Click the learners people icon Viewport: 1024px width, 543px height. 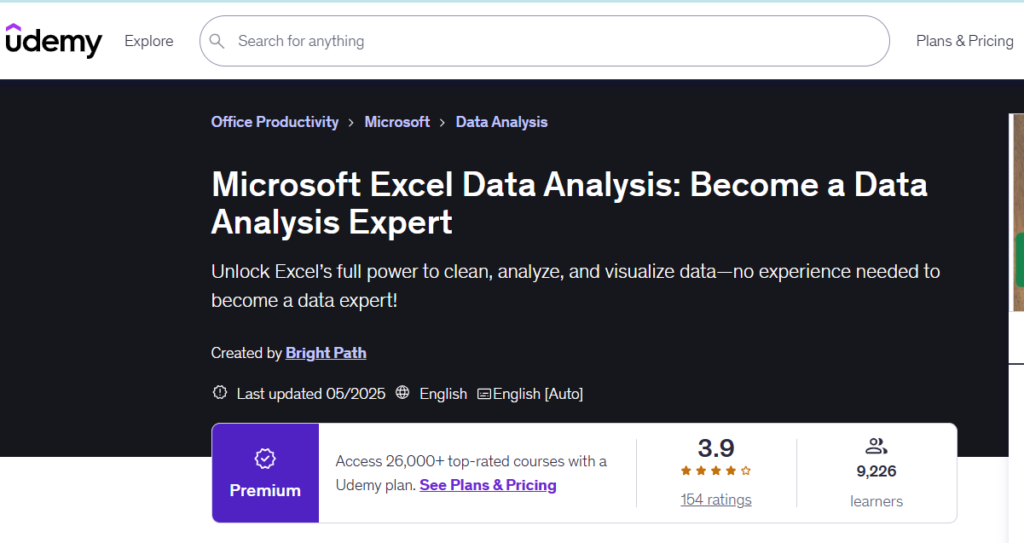876,446
